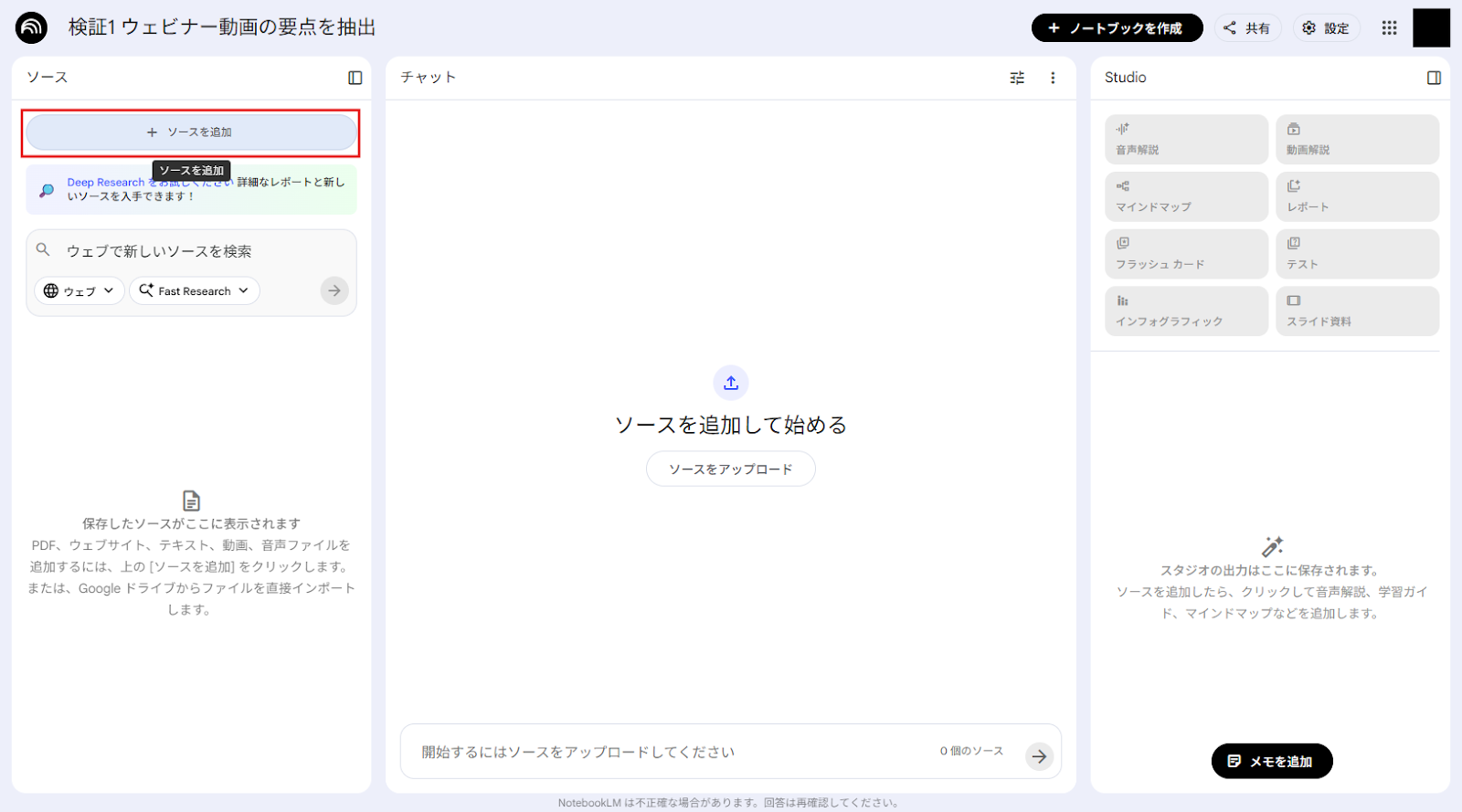Generate 動画解説 video overview in Studio
This screenshot has height=812, width=1462.
click(x=1357, y=139)
